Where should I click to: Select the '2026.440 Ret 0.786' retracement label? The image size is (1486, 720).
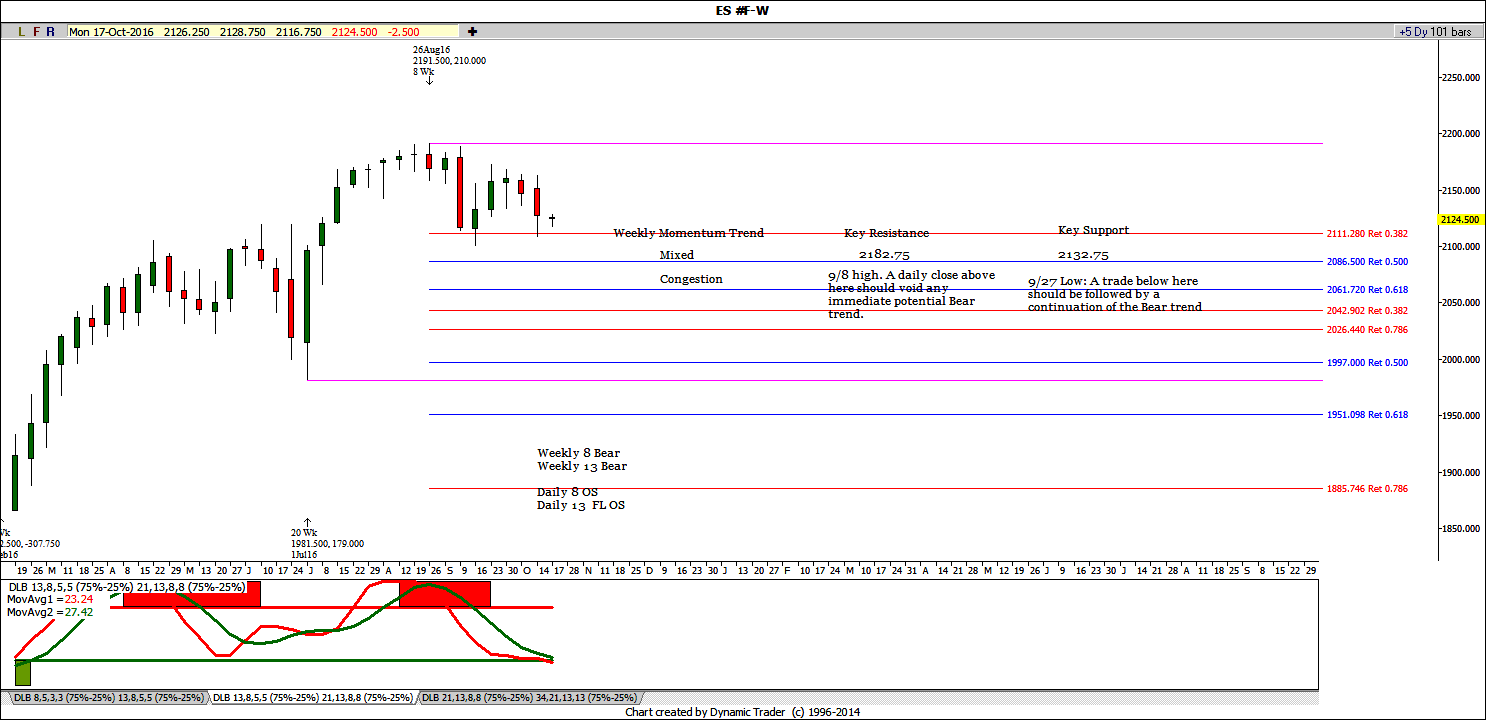(1367, 329)
